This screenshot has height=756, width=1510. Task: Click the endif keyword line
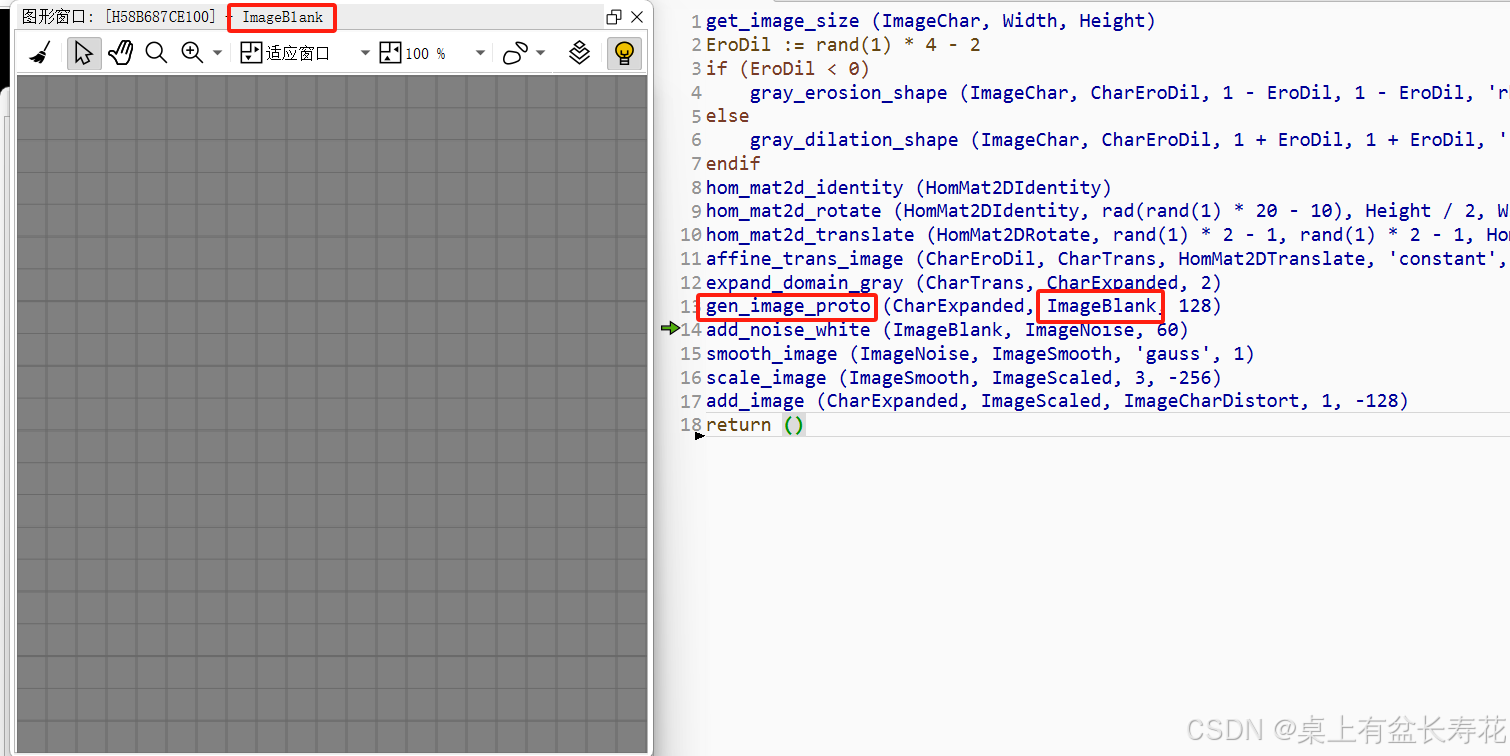pos(733,164)
